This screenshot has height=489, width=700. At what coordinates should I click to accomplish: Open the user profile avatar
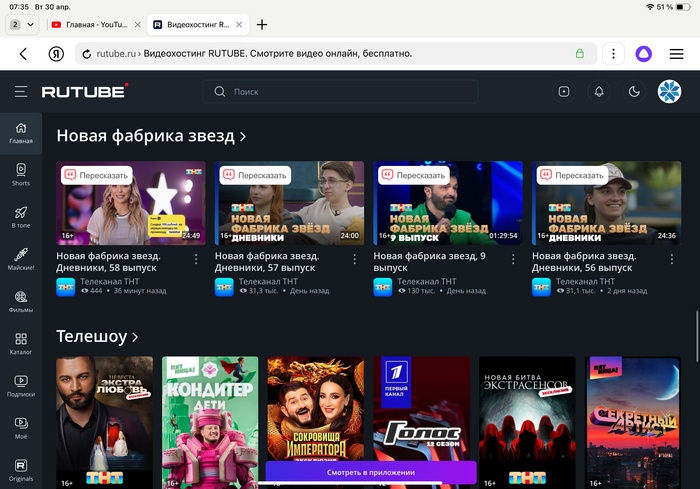point(668,92)
